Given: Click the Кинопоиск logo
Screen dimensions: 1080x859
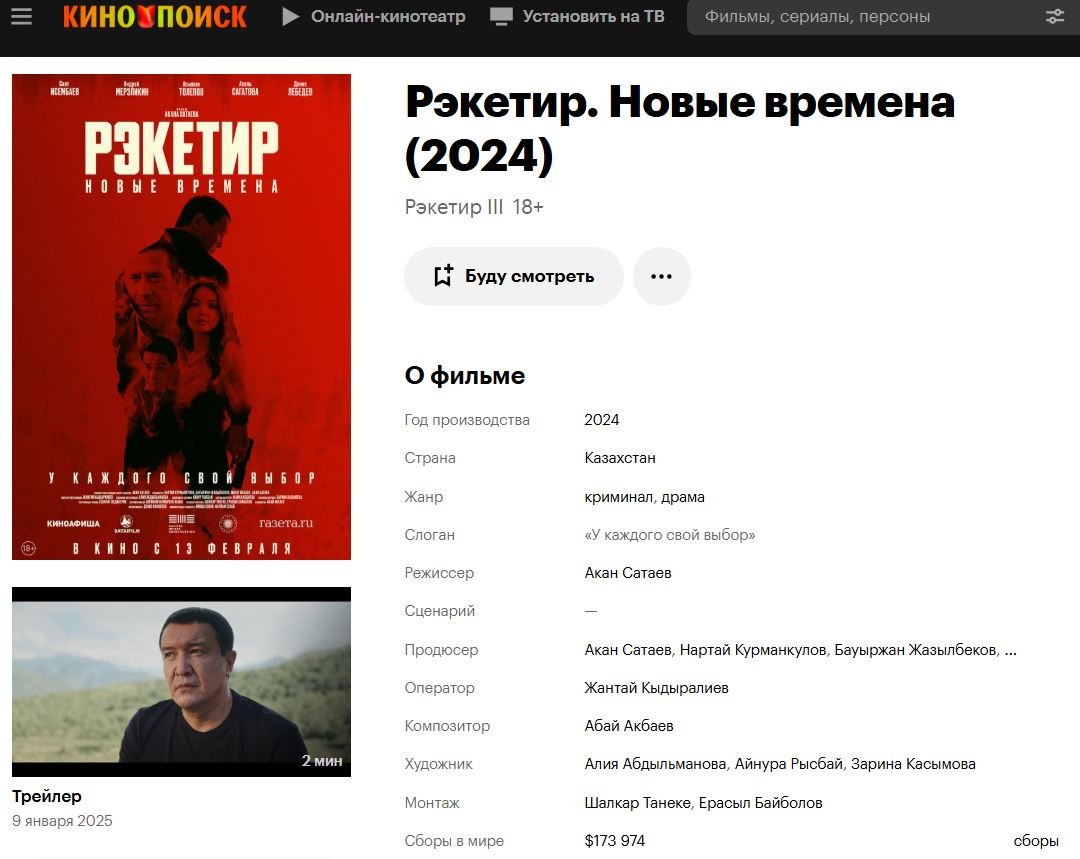Looking at the screenshot, I should click(154, 17).
